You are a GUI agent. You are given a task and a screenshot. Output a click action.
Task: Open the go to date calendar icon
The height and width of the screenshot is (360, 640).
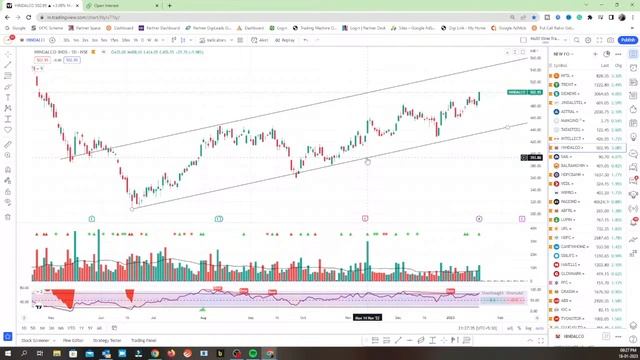(x=114, y=328)
